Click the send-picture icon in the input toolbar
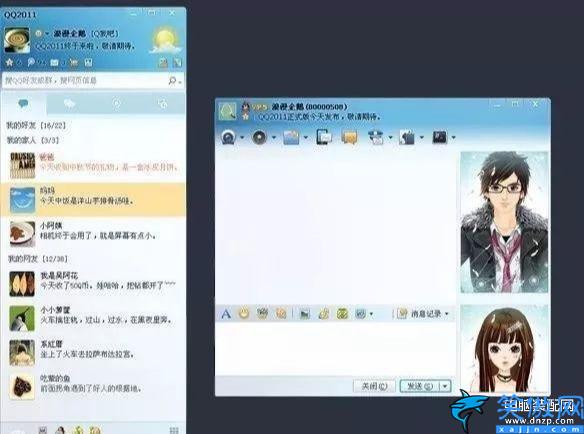This screenshot has width=584, height=434. [x=305, y=314]
